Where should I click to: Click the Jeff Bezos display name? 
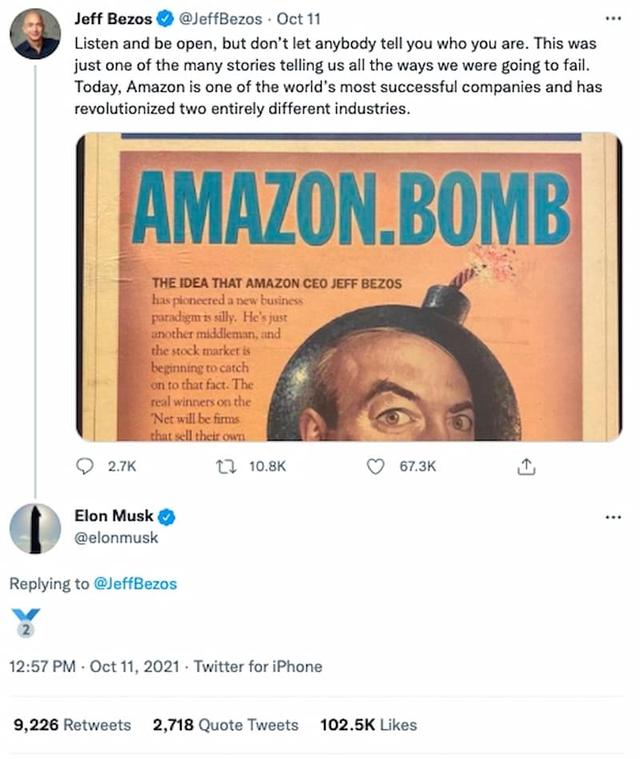pos(114,18)
